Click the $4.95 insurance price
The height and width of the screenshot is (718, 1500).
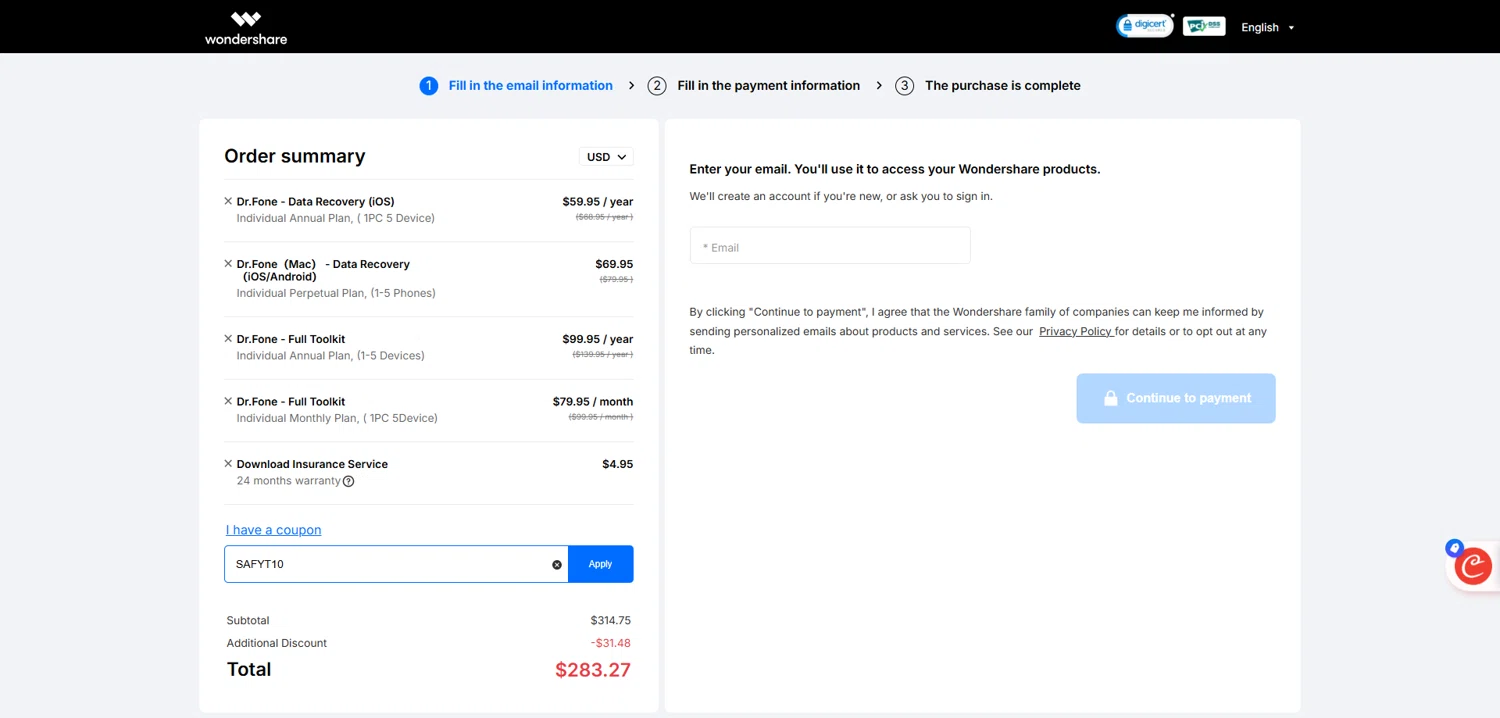(x=618, y=464)
